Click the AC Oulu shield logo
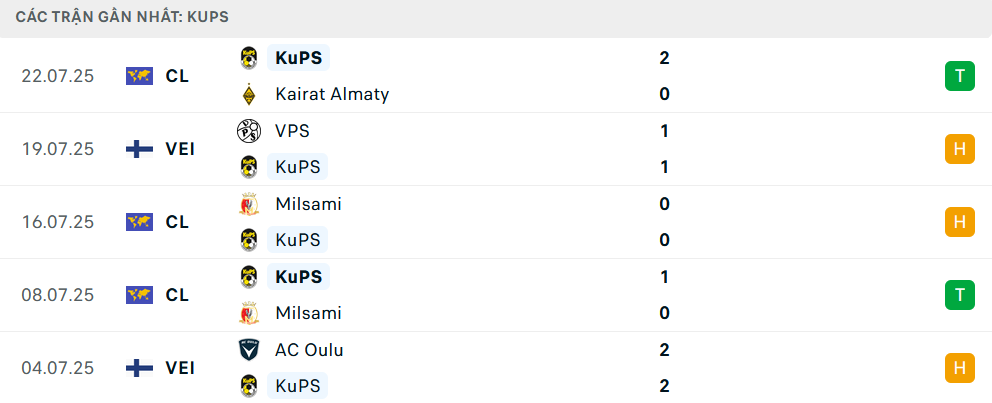992x403 pixels. pos(249,350)
